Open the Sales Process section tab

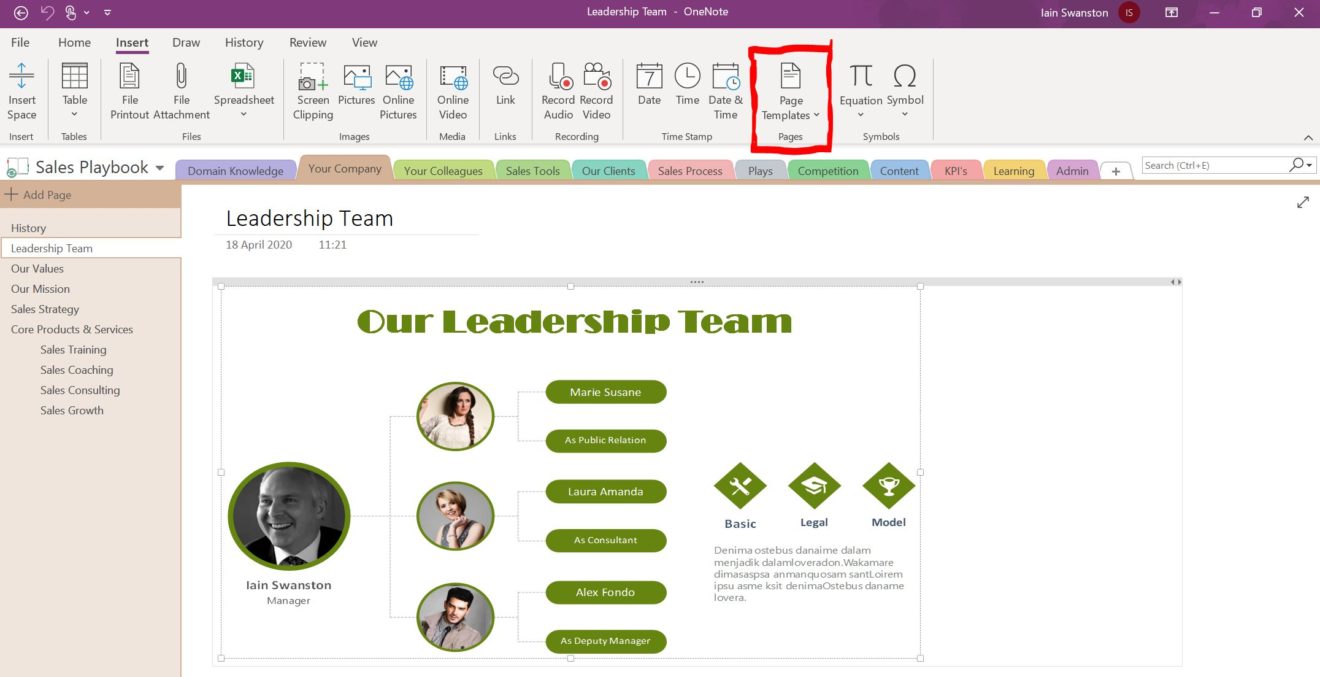(x=689, y=171)
